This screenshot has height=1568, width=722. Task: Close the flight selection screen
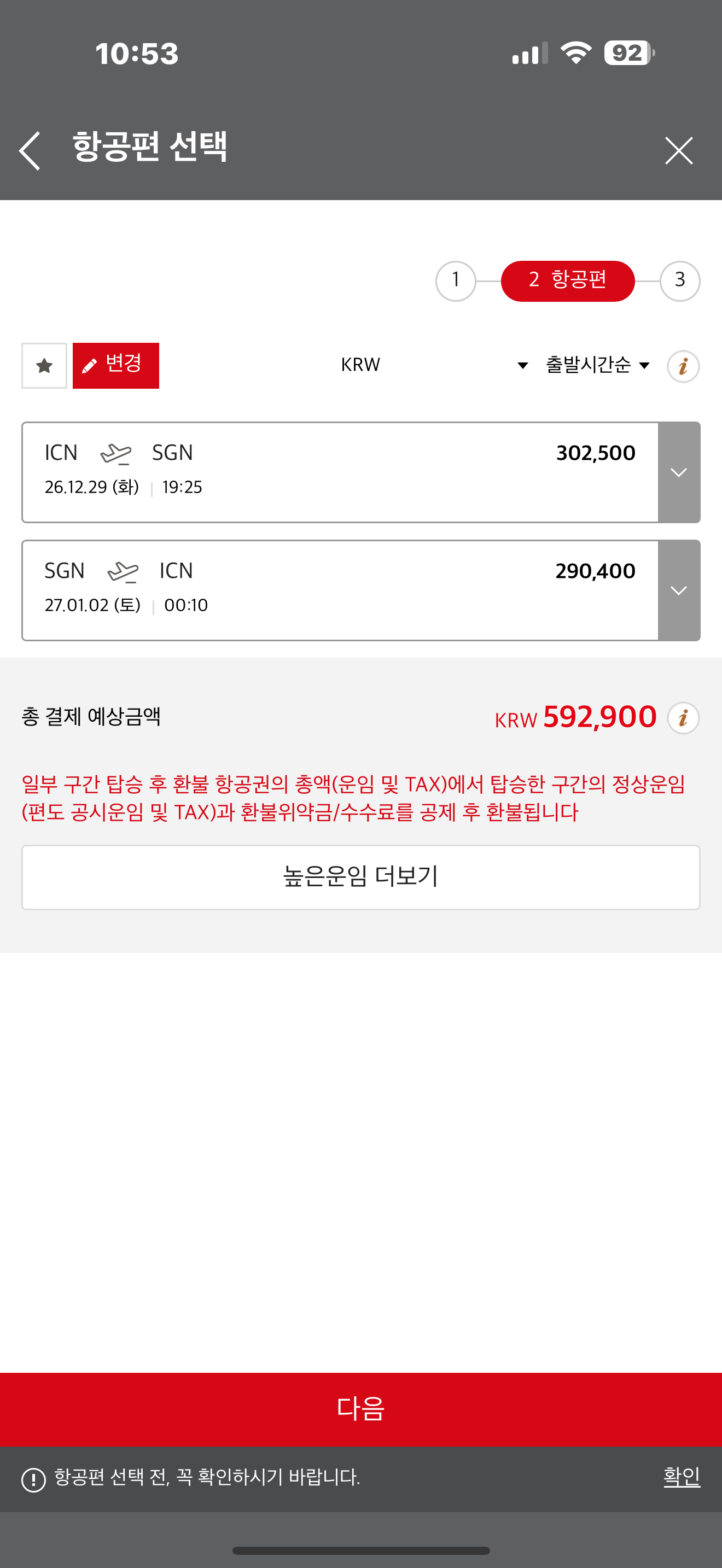(x=678, y=150)
